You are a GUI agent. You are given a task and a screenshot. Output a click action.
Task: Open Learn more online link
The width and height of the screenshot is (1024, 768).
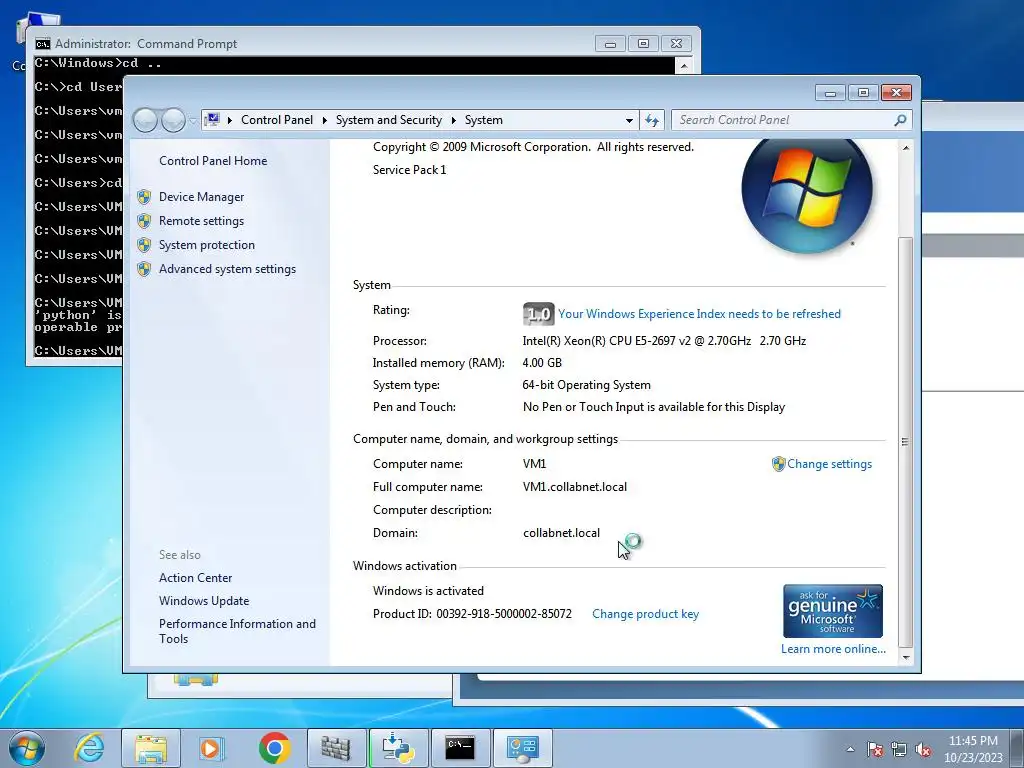[x=833, y=649]
